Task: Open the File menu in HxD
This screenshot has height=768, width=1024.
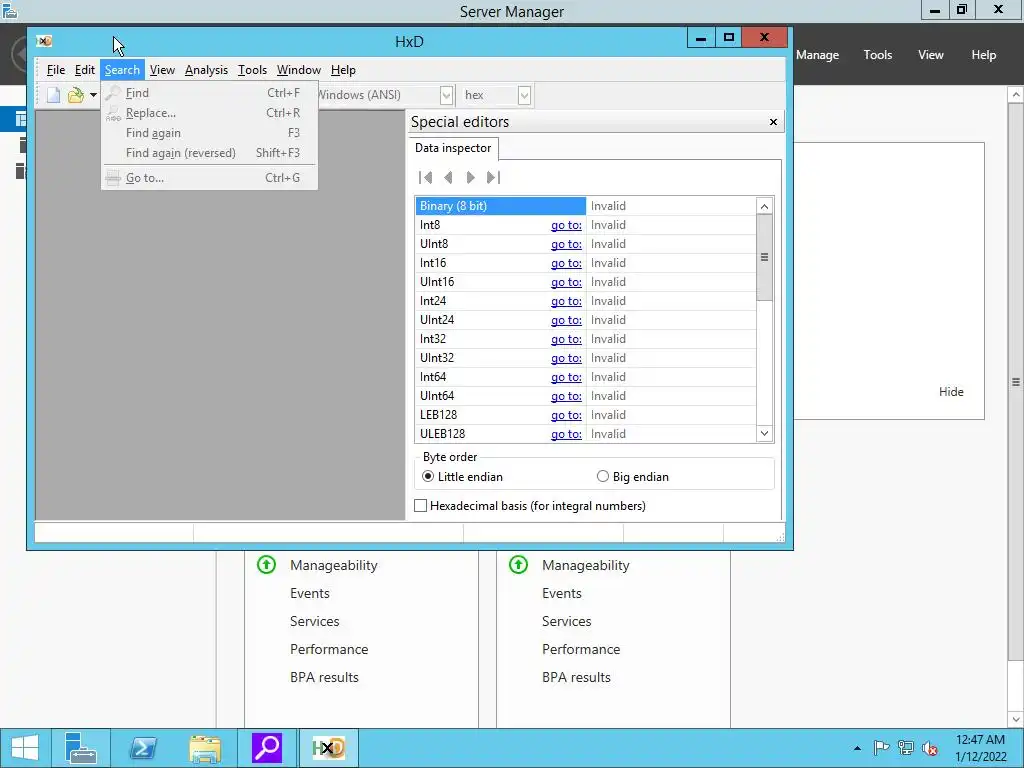Action: click(x=56, y=70)
